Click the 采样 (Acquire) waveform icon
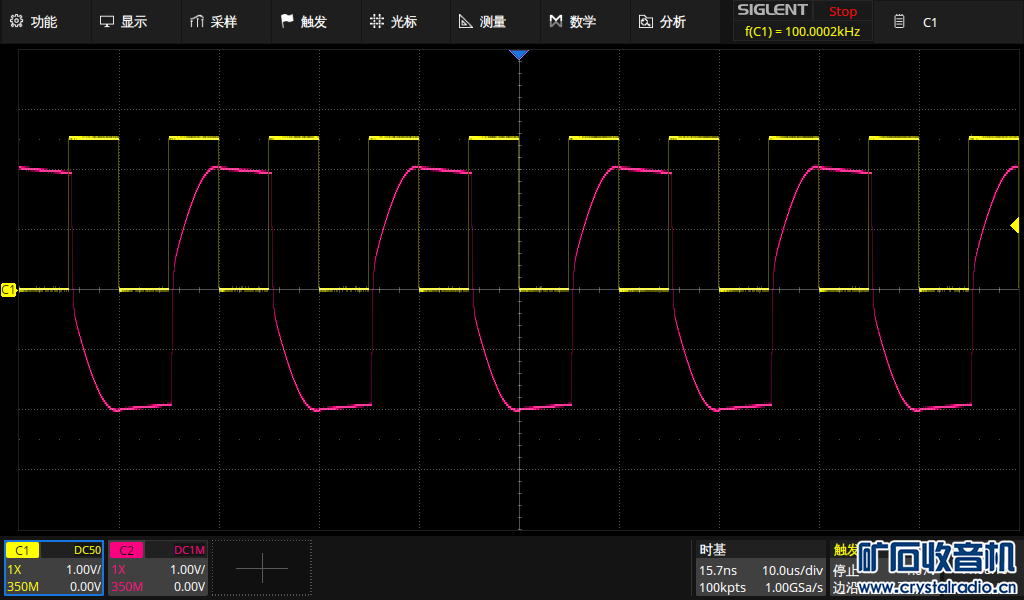Image resolution: width=1024 pixels, height=600 pixels. pos(197,22)
